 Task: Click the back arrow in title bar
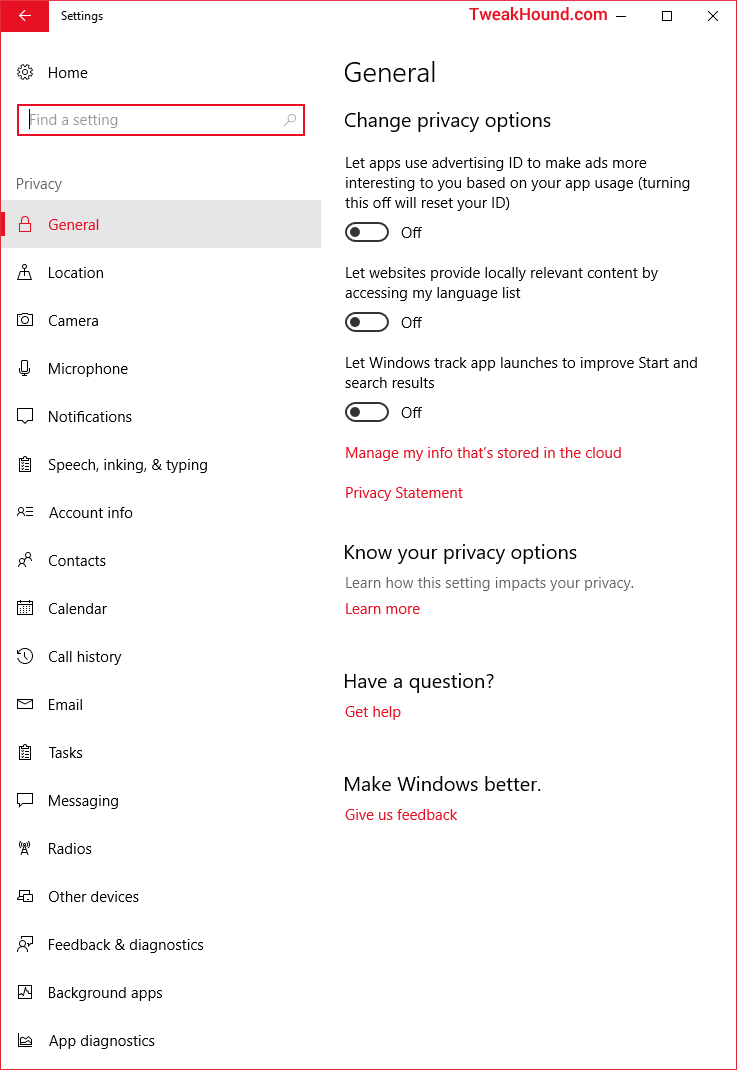point(25,16)
